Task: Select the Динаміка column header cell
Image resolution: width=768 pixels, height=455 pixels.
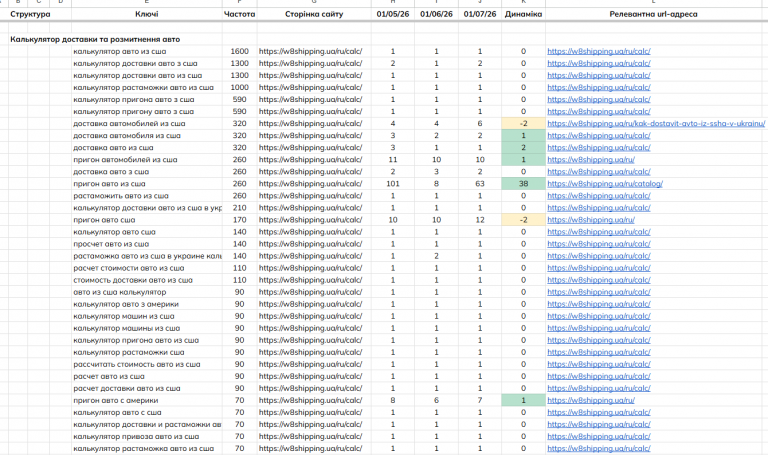Action: [523, 14]
